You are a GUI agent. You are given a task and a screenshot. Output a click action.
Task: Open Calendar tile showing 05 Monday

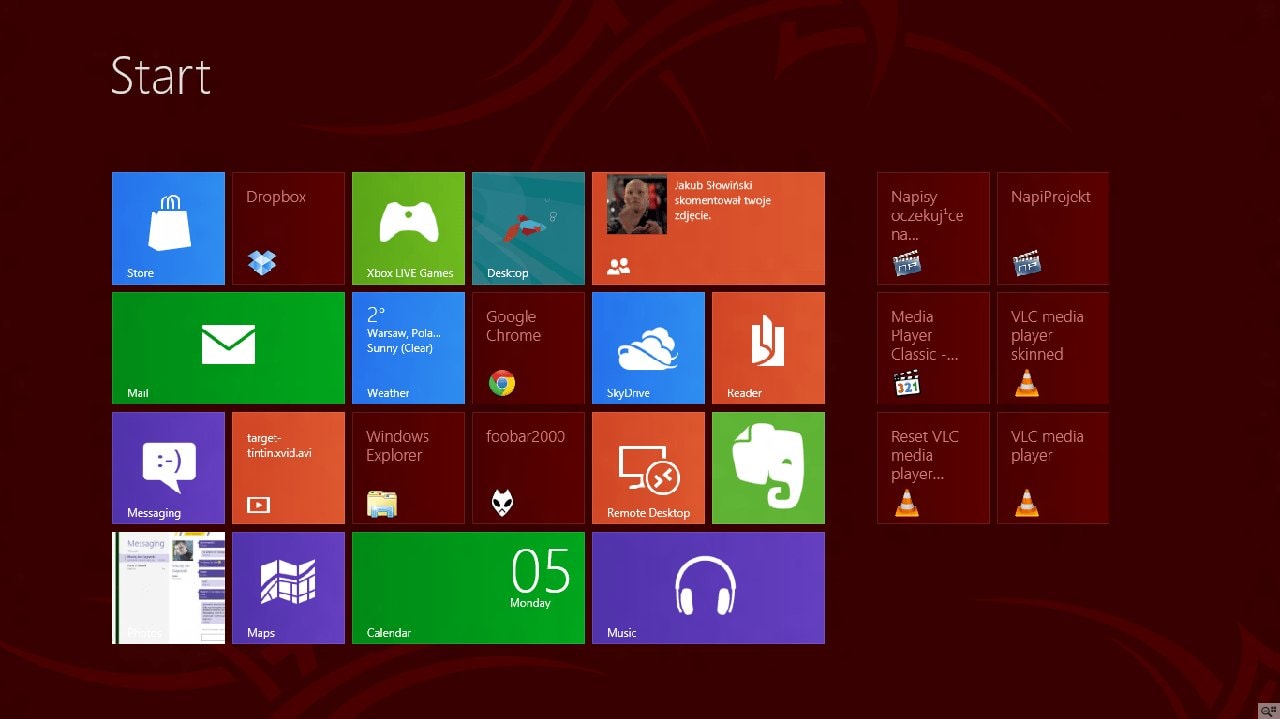click(x=468, y=588)
